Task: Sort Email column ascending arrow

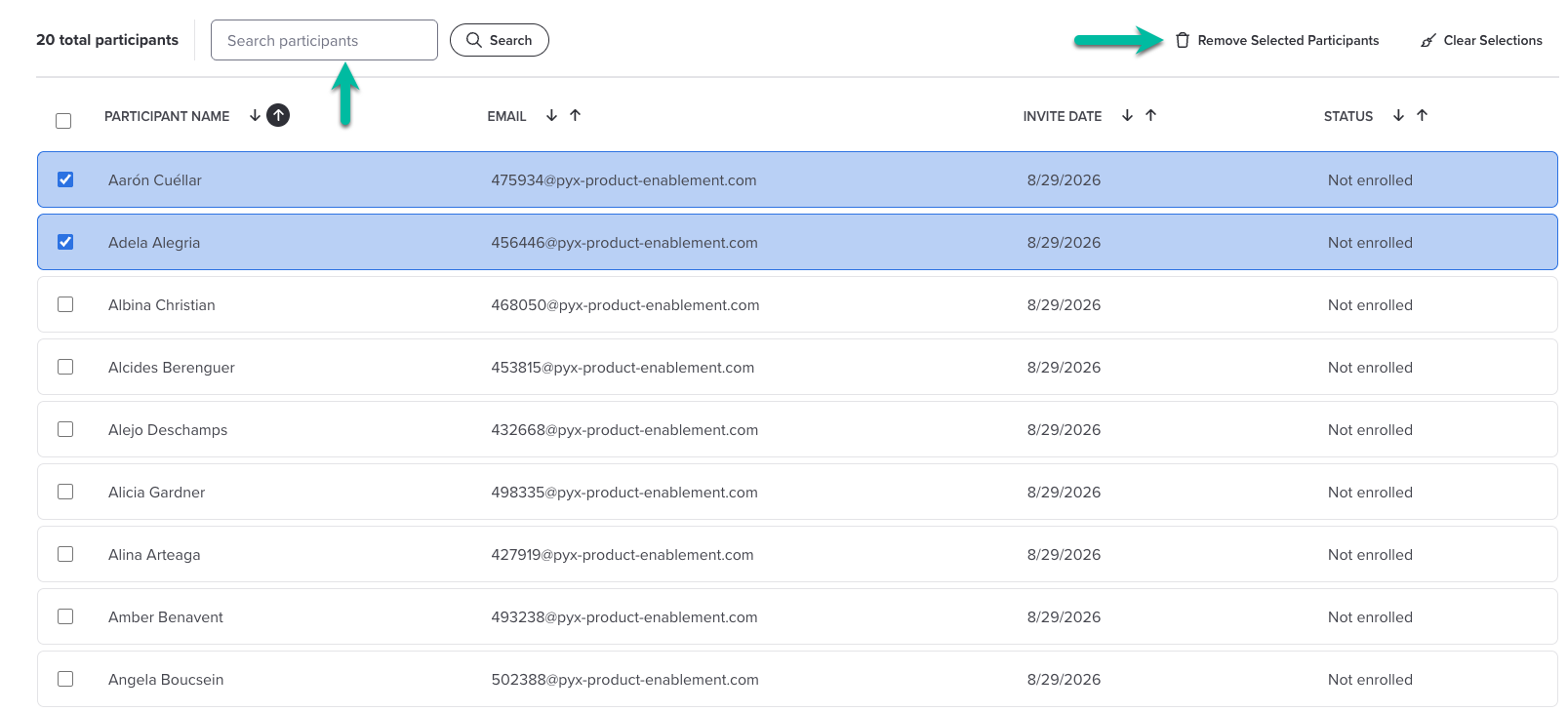Action: coord(576,115)
